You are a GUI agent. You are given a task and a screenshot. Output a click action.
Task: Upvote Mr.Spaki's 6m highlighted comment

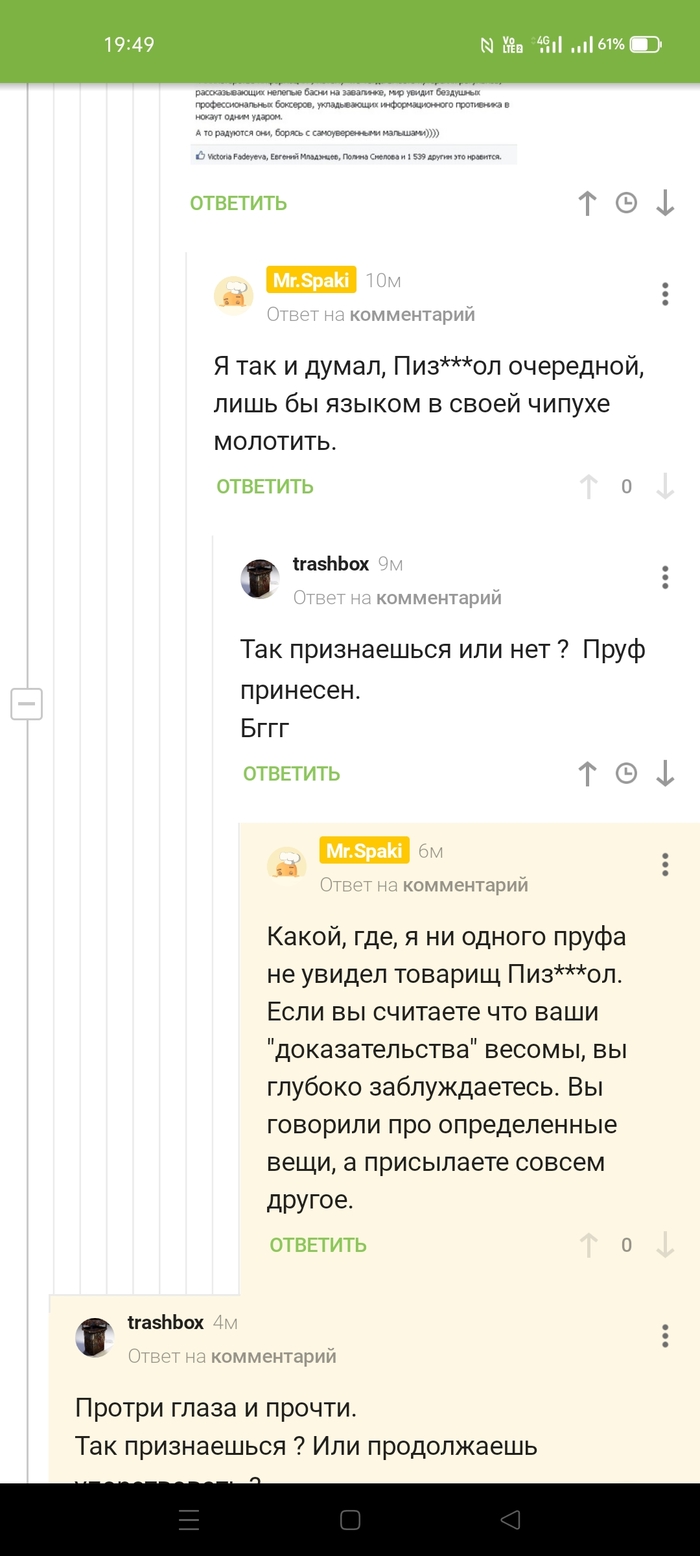tap(589, 1245)
